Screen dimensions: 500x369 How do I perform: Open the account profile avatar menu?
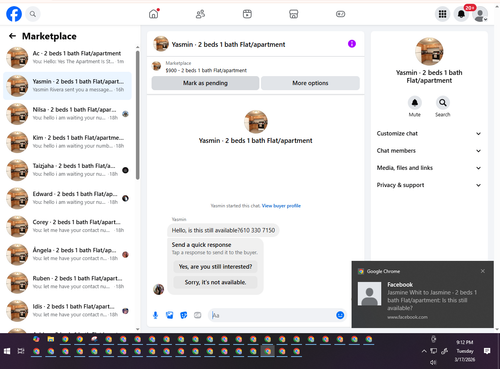pyautogui.click(x=480, y=15)
